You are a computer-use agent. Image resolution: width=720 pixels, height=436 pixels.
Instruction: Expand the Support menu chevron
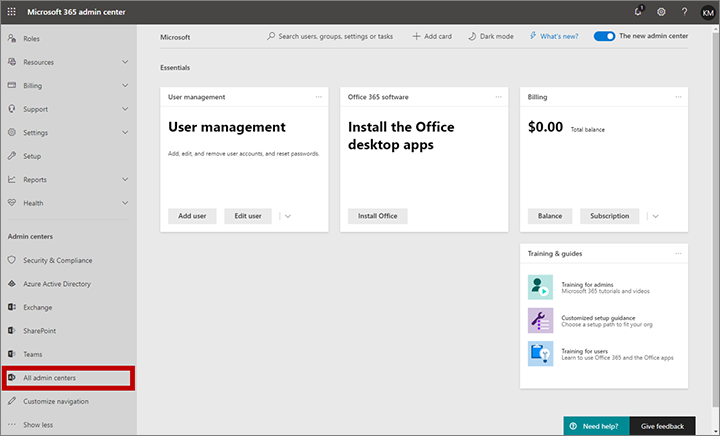tap(125, 109)
